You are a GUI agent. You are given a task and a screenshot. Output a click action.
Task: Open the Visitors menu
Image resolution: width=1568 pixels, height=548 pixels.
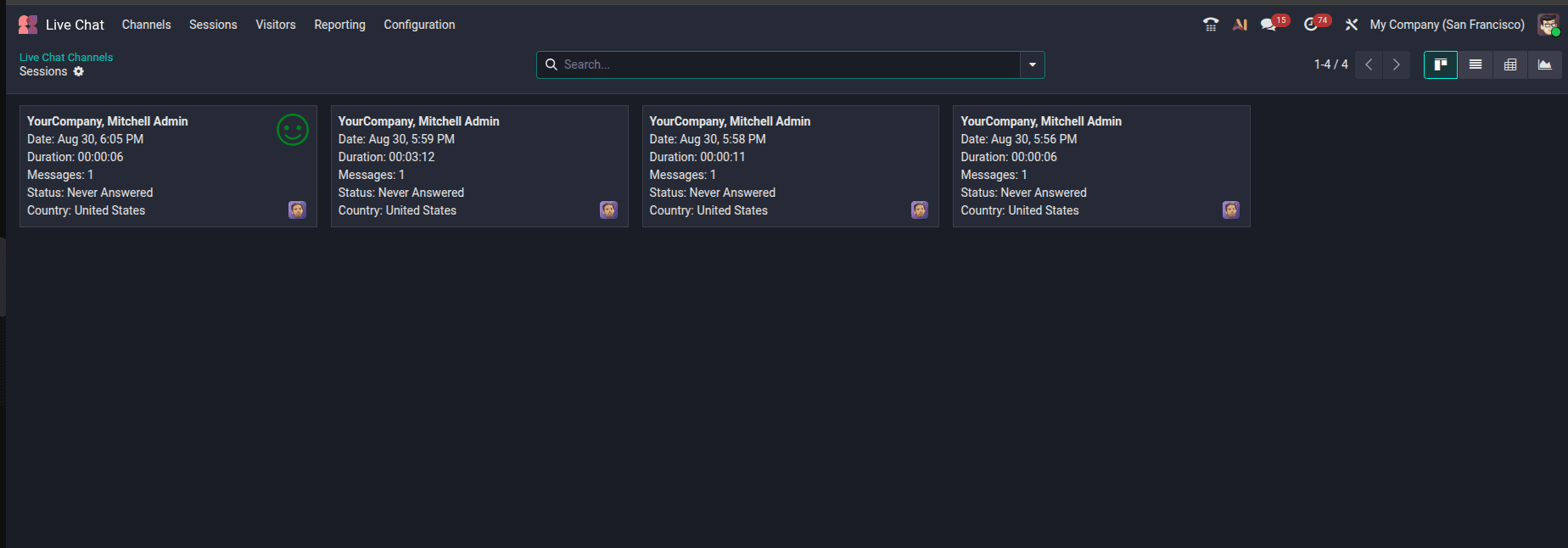point(276,25)
